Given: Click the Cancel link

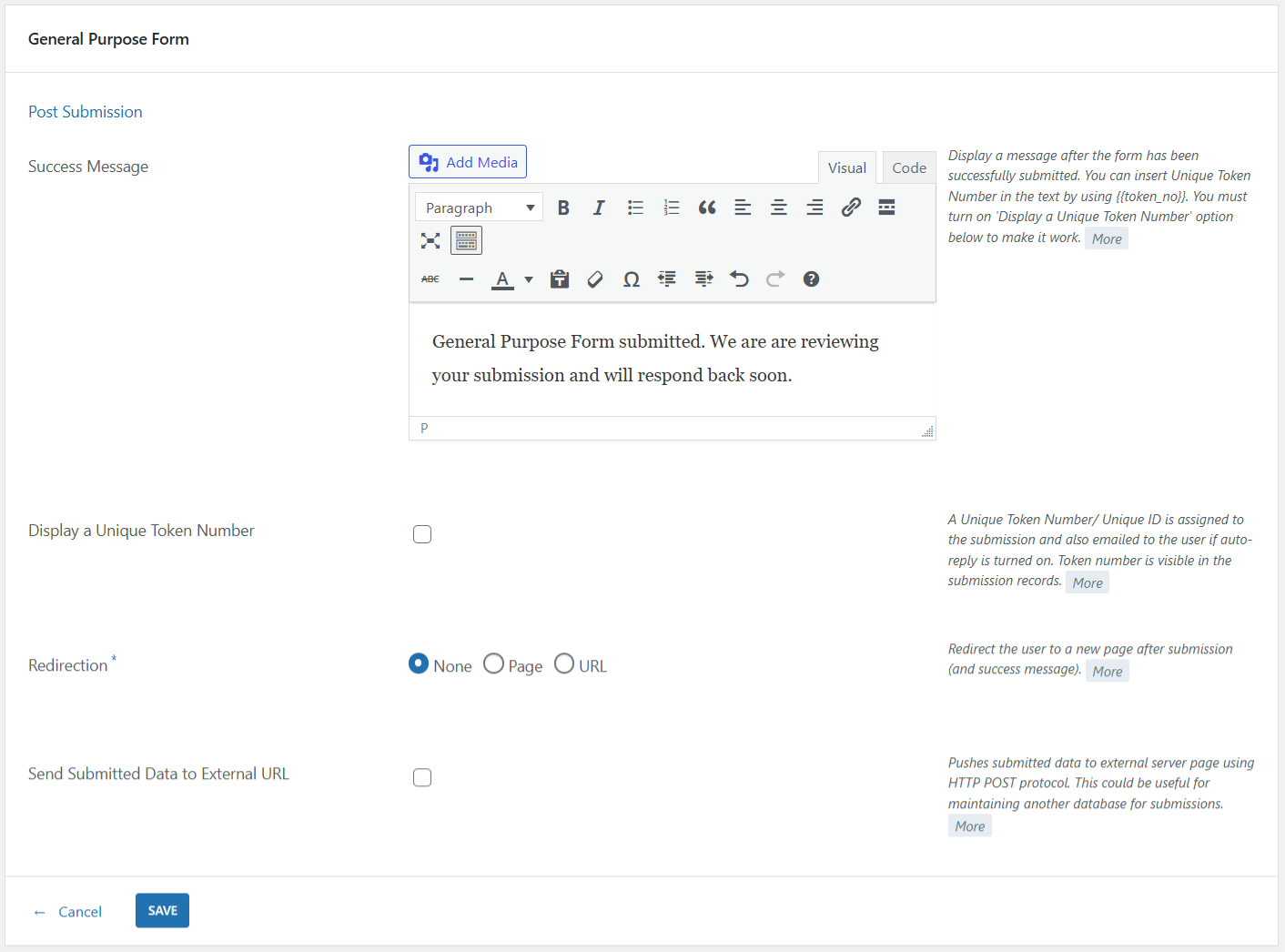Looking at the screenshot, I should (80, 912).
